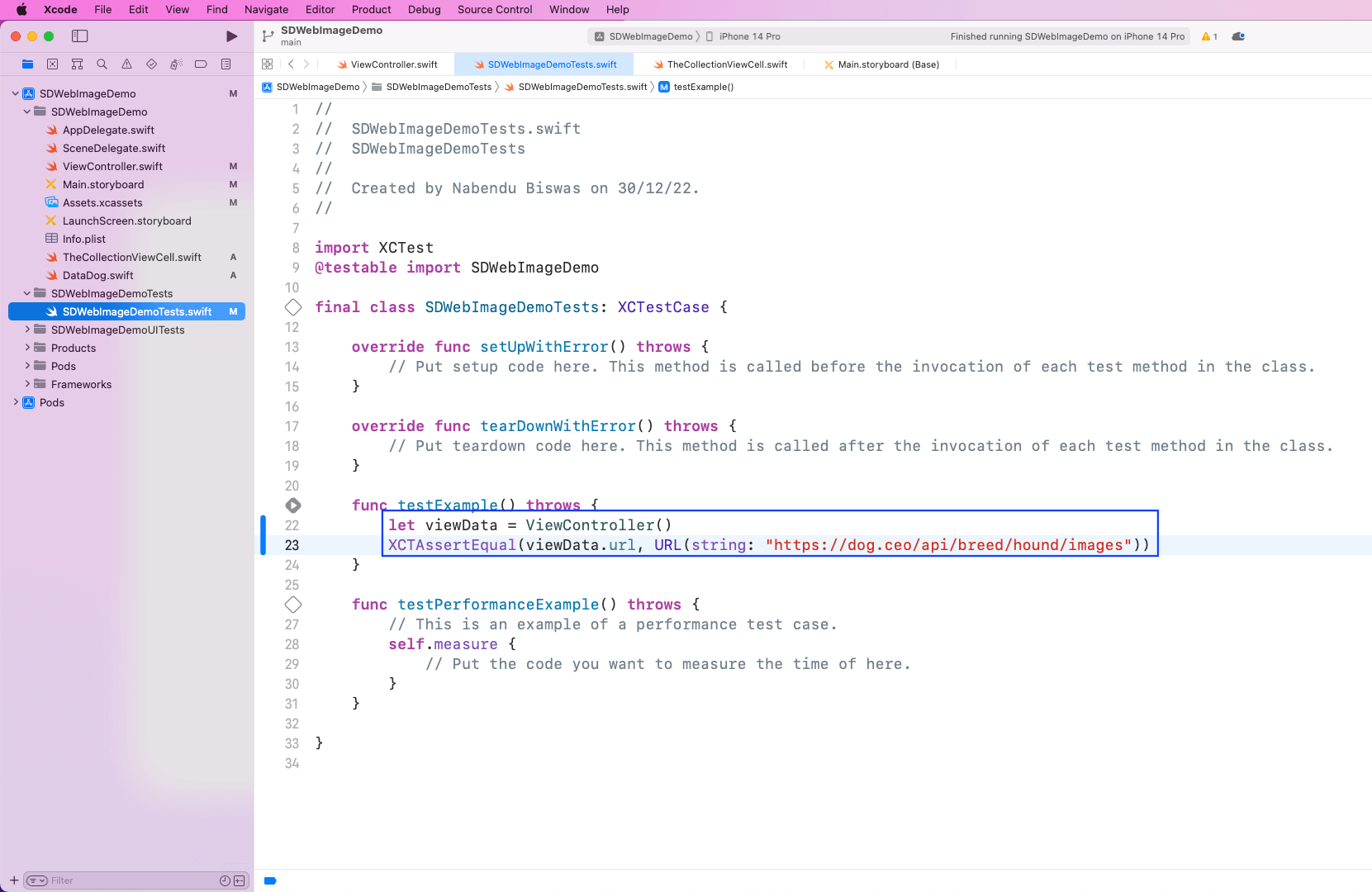Screen dimensions: 1372x892
Task: Open the Source Control navigator icon
Action: [x=52, y=64]
